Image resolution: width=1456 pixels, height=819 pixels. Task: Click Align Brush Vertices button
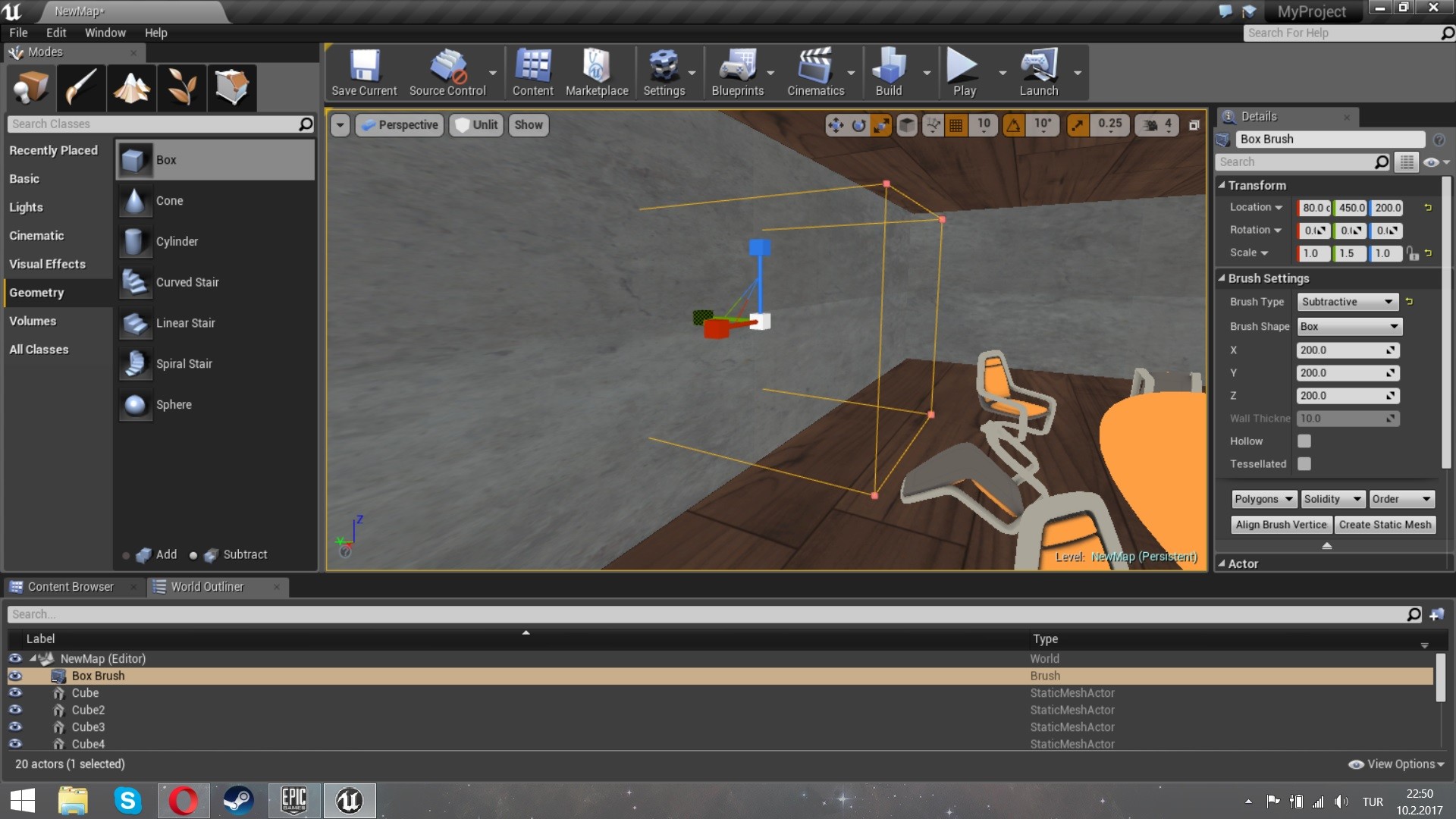pyautogui.click(x=1281, y=525)
